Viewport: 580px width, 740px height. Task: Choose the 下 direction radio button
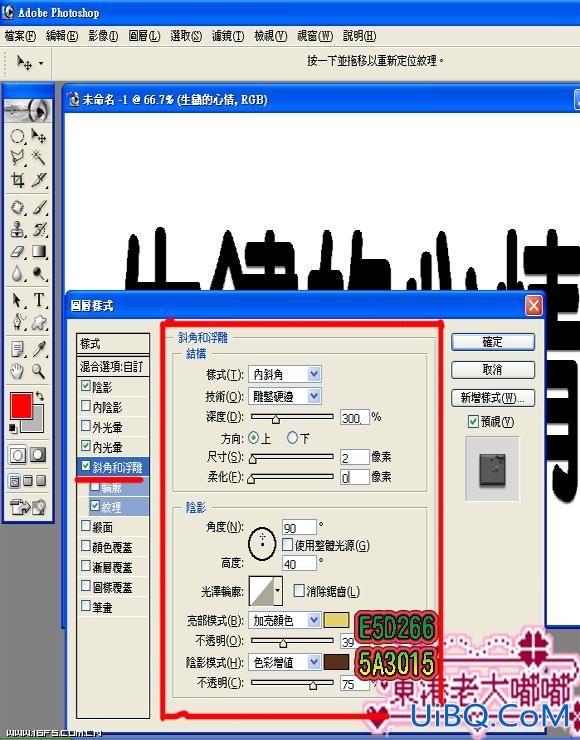tap(293, 438)
